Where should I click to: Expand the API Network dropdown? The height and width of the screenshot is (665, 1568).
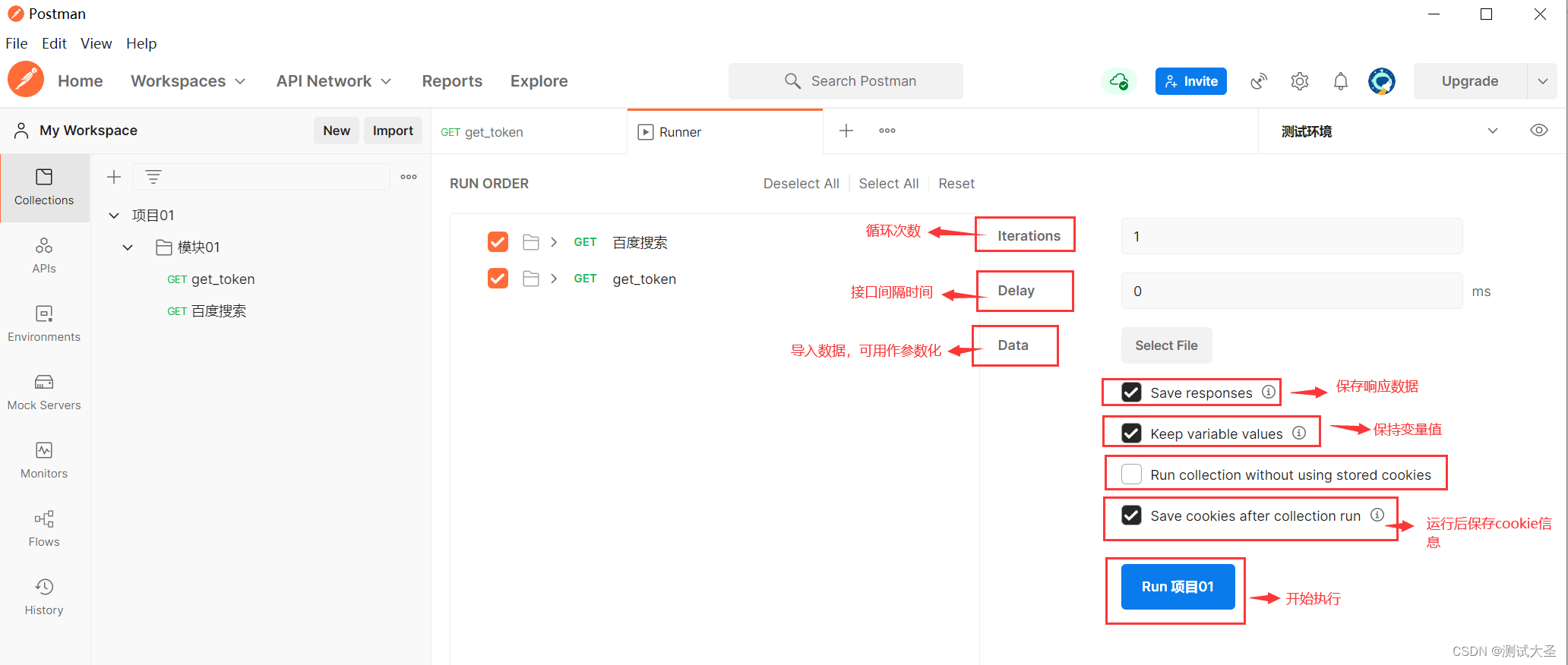[x=334, y=81]
